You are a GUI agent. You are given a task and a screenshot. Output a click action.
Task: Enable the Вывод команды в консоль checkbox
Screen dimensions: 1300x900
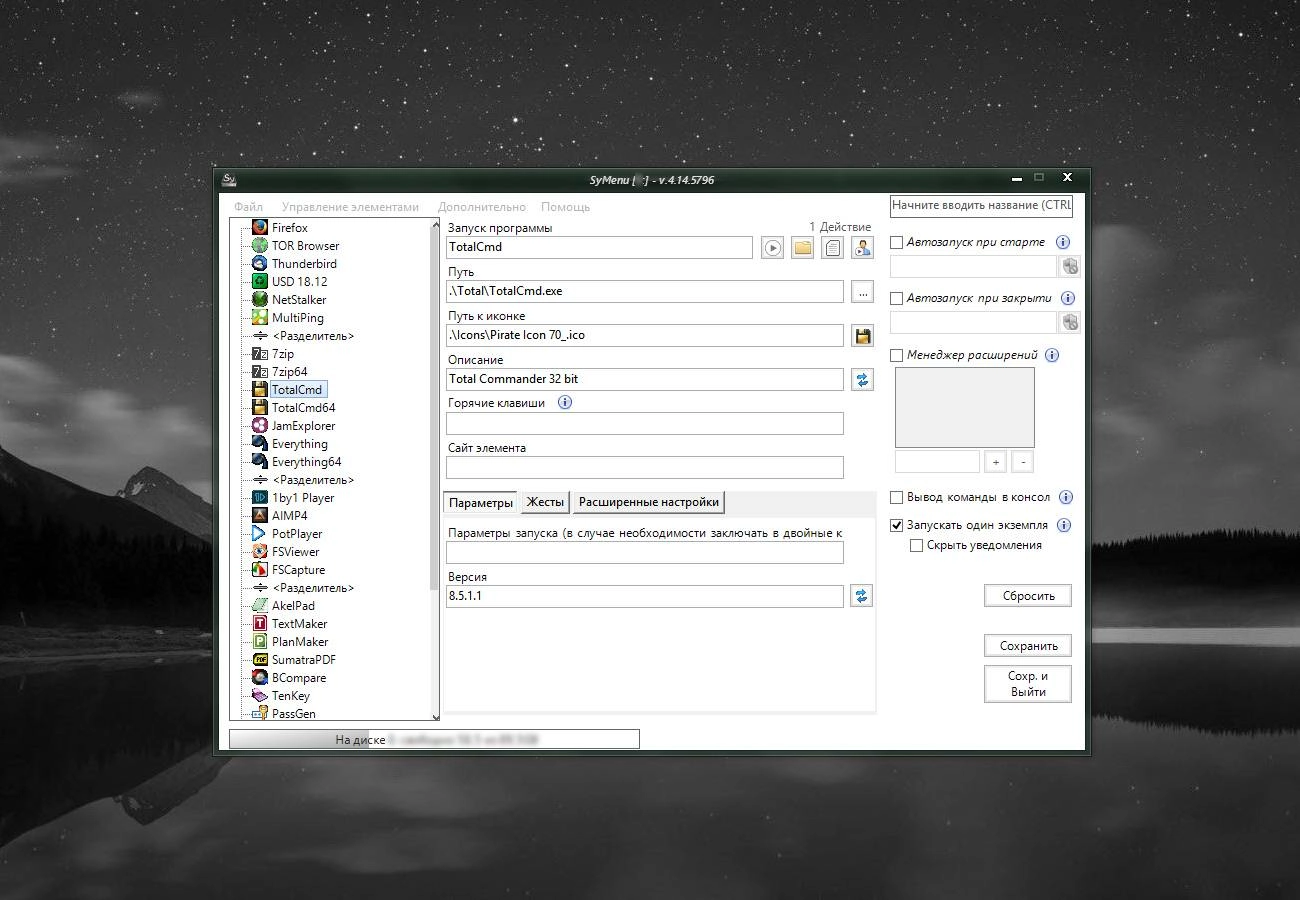(897, 497)
